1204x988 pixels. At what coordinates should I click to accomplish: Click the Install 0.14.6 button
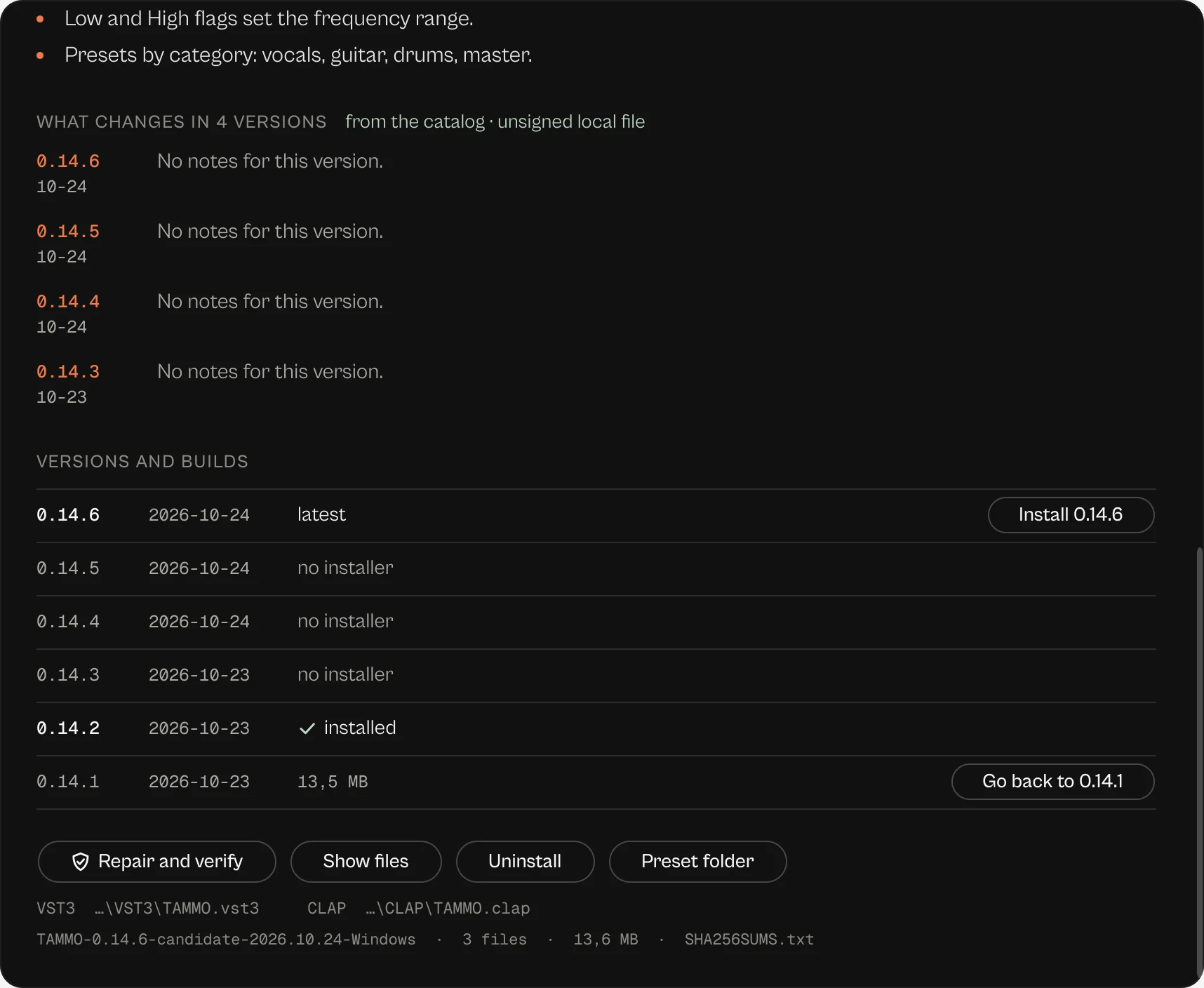click(x=1071, y=515)
